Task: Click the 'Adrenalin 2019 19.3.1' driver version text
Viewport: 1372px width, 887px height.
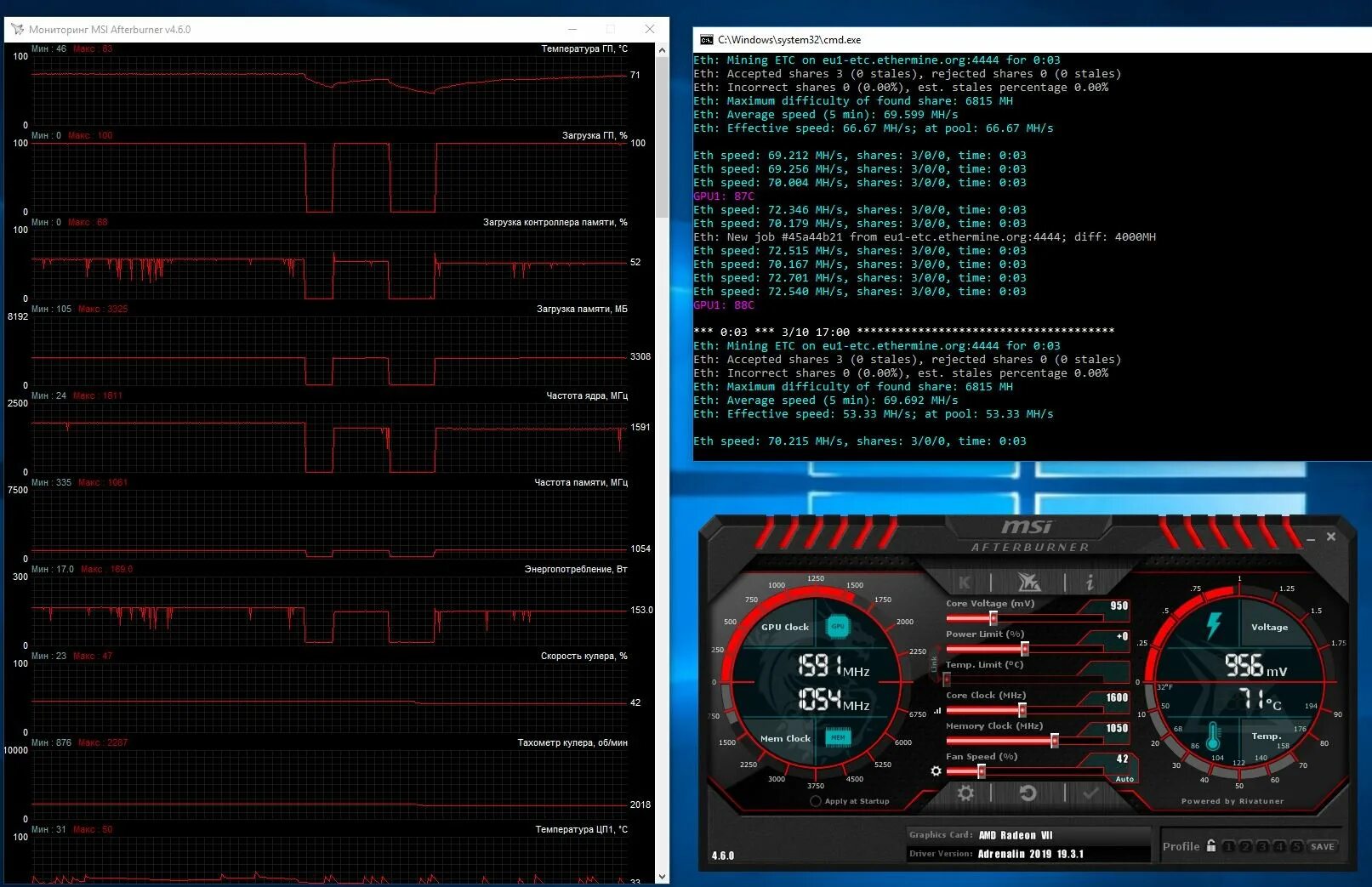Action: click(1031, 854)
